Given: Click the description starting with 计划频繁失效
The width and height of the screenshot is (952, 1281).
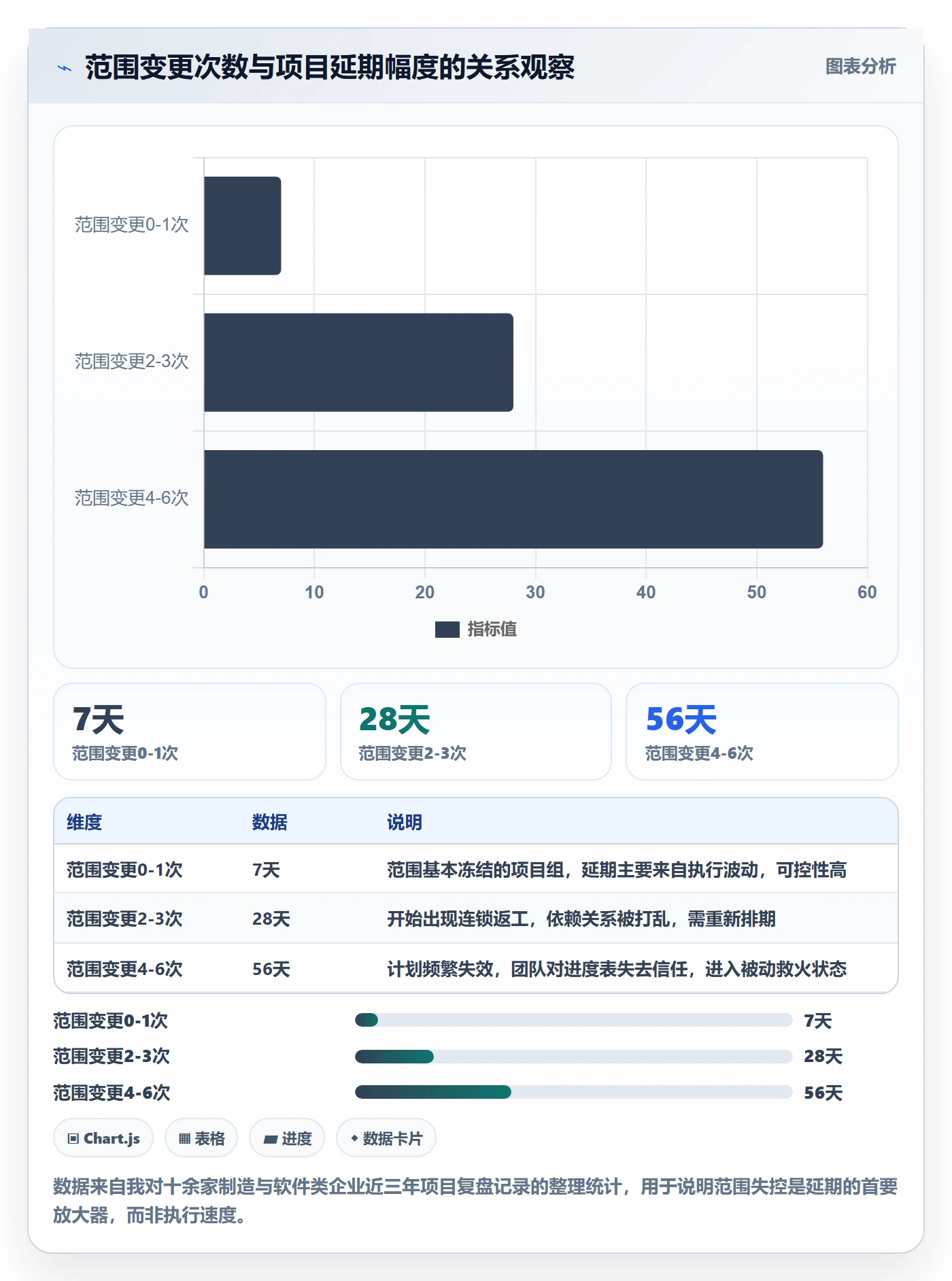Looking at the screenshot, I should tap(617, 969).
